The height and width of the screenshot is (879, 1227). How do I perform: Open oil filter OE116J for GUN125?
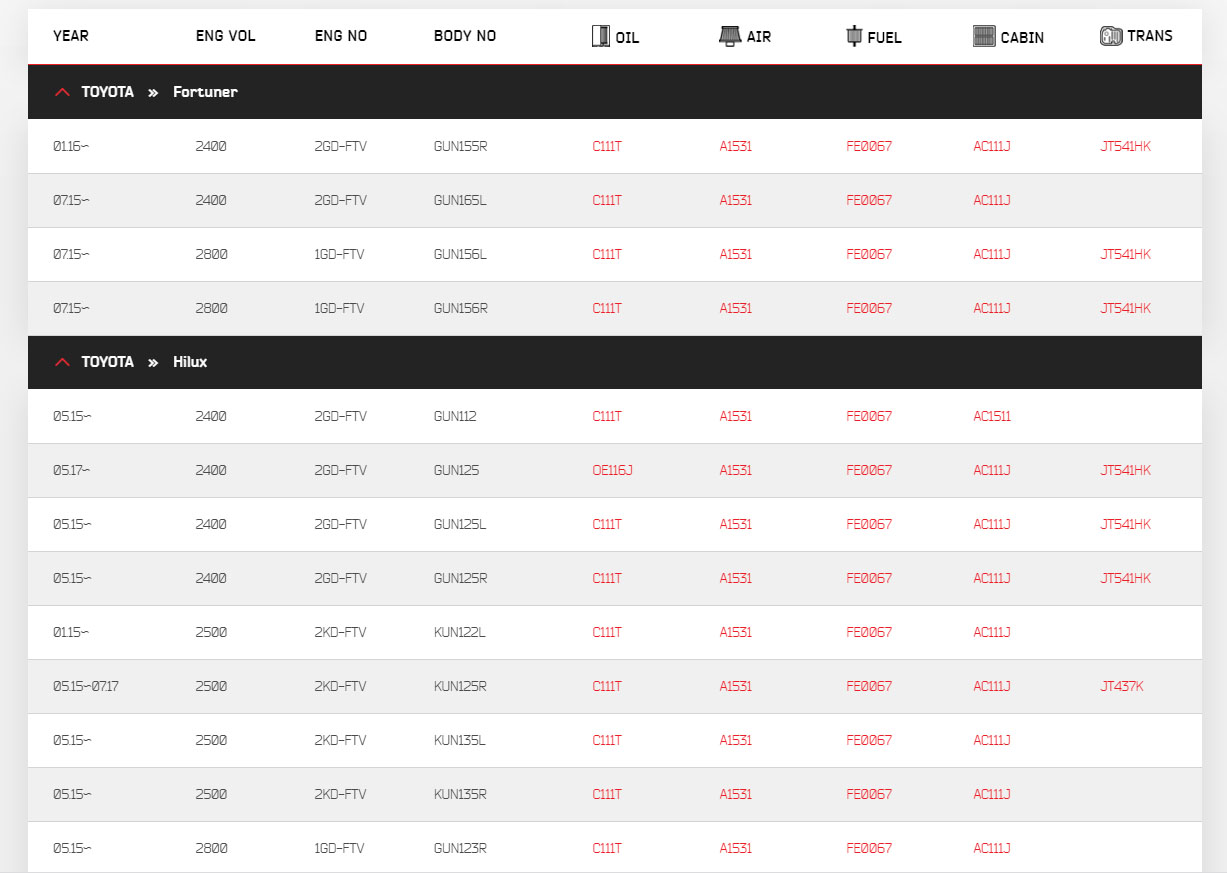point(612,470)
